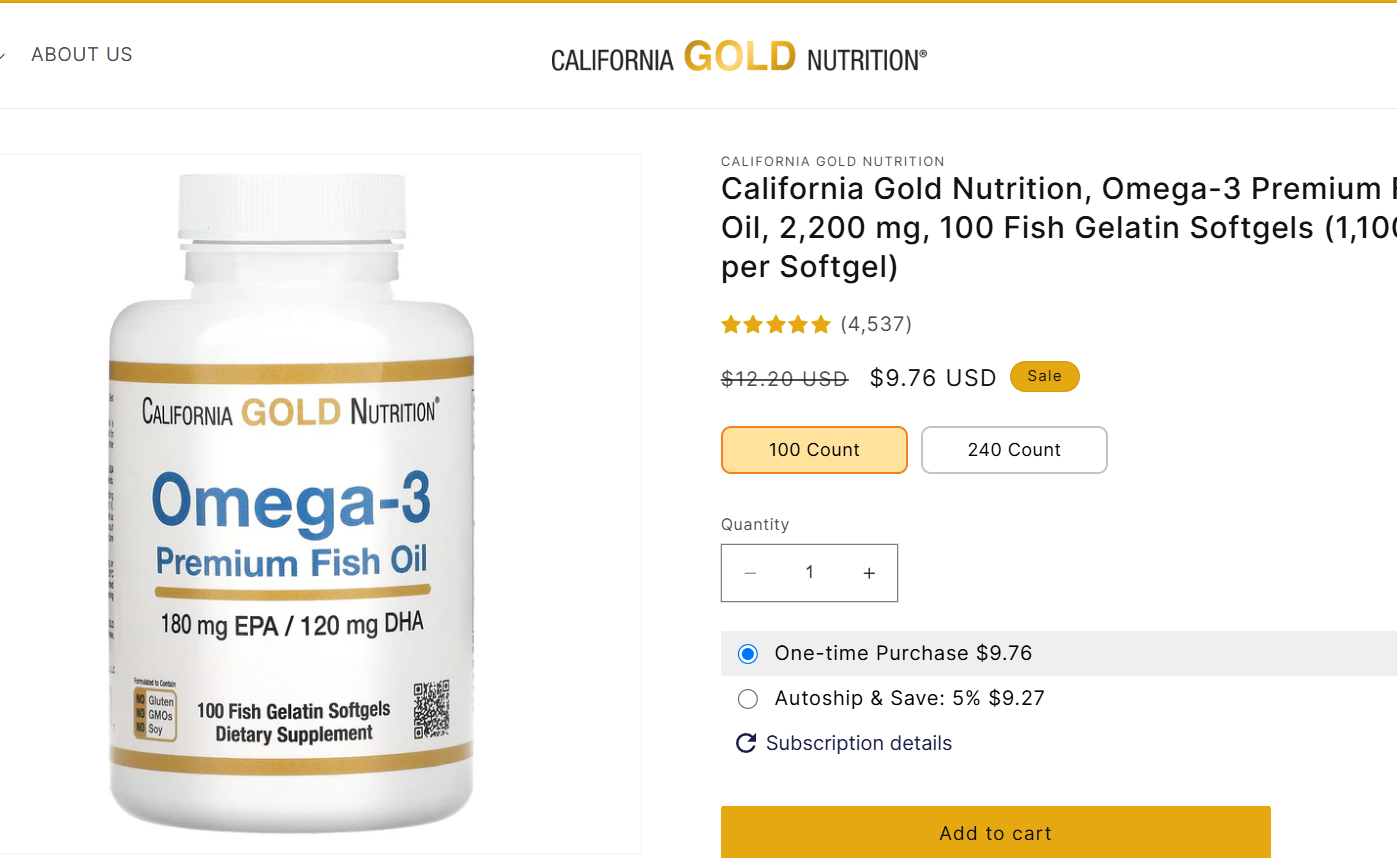Click the California Gold Nutrition vendor label

833,161
